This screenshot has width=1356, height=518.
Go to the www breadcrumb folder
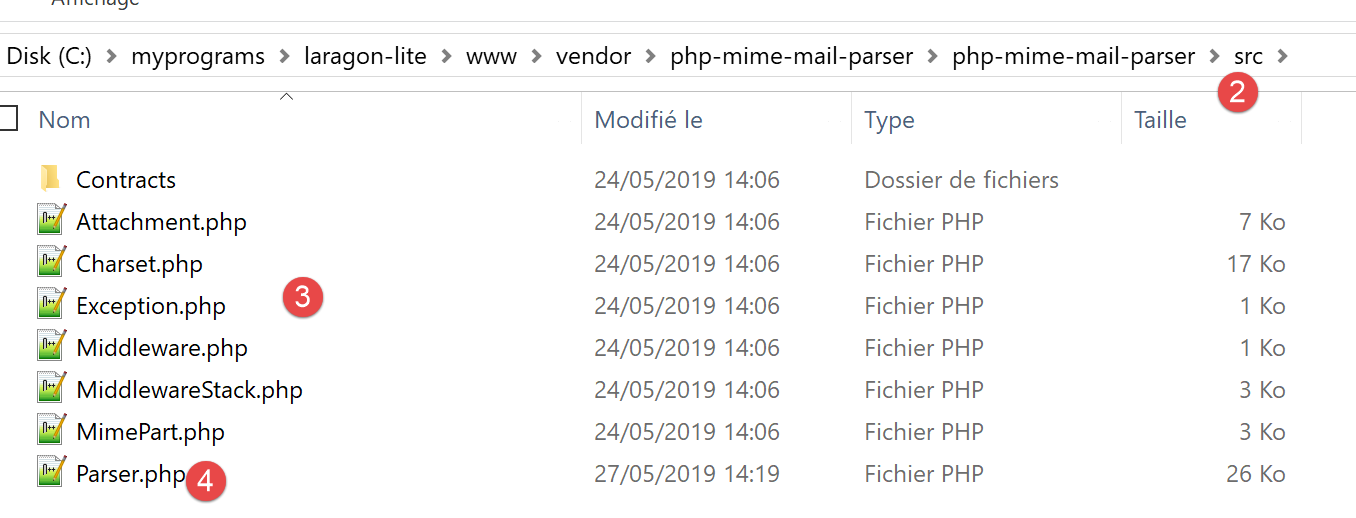491,56
